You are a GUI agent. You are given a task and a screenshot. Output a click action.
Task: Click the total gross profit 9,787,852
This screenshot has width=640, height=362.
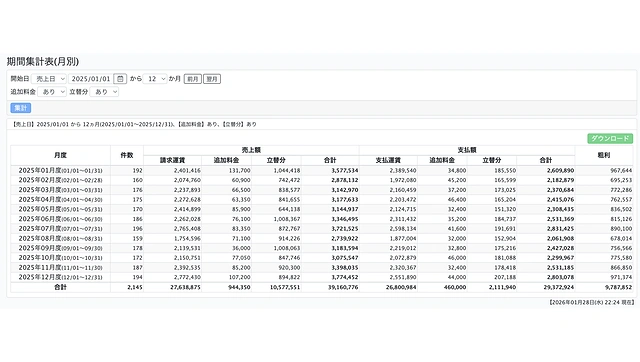point(618,287)
